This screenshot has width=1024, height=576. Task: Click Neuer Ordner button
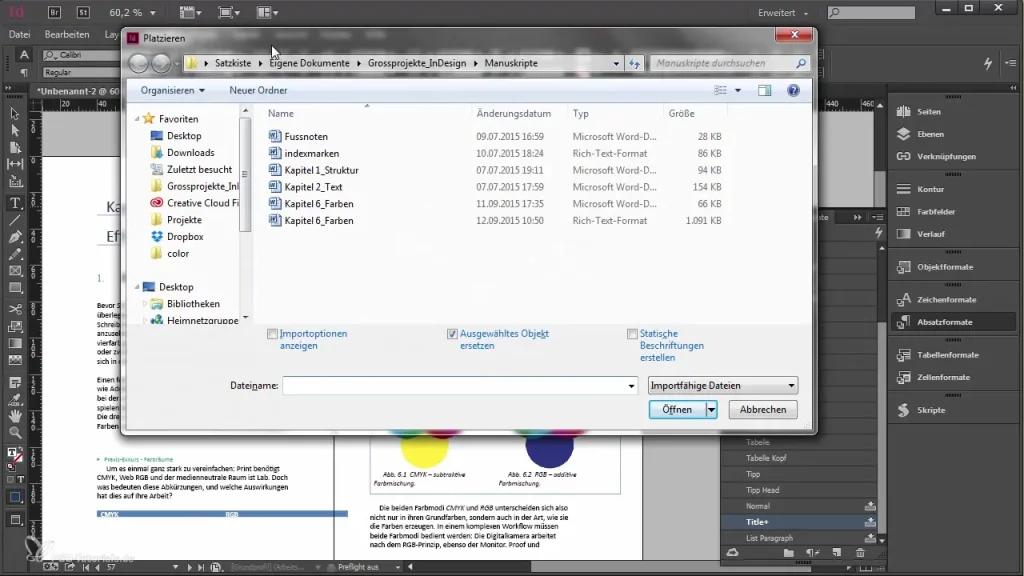pos(258,91)
